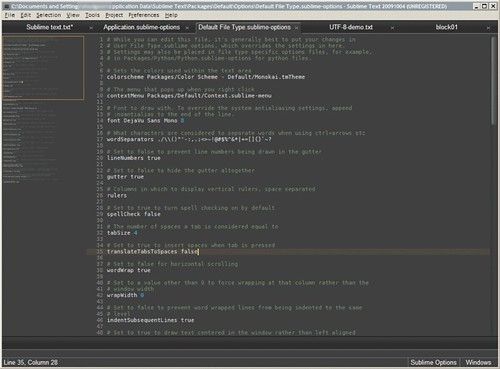
Task: Click the vertical scrollbar thumb
Action: 493,81
